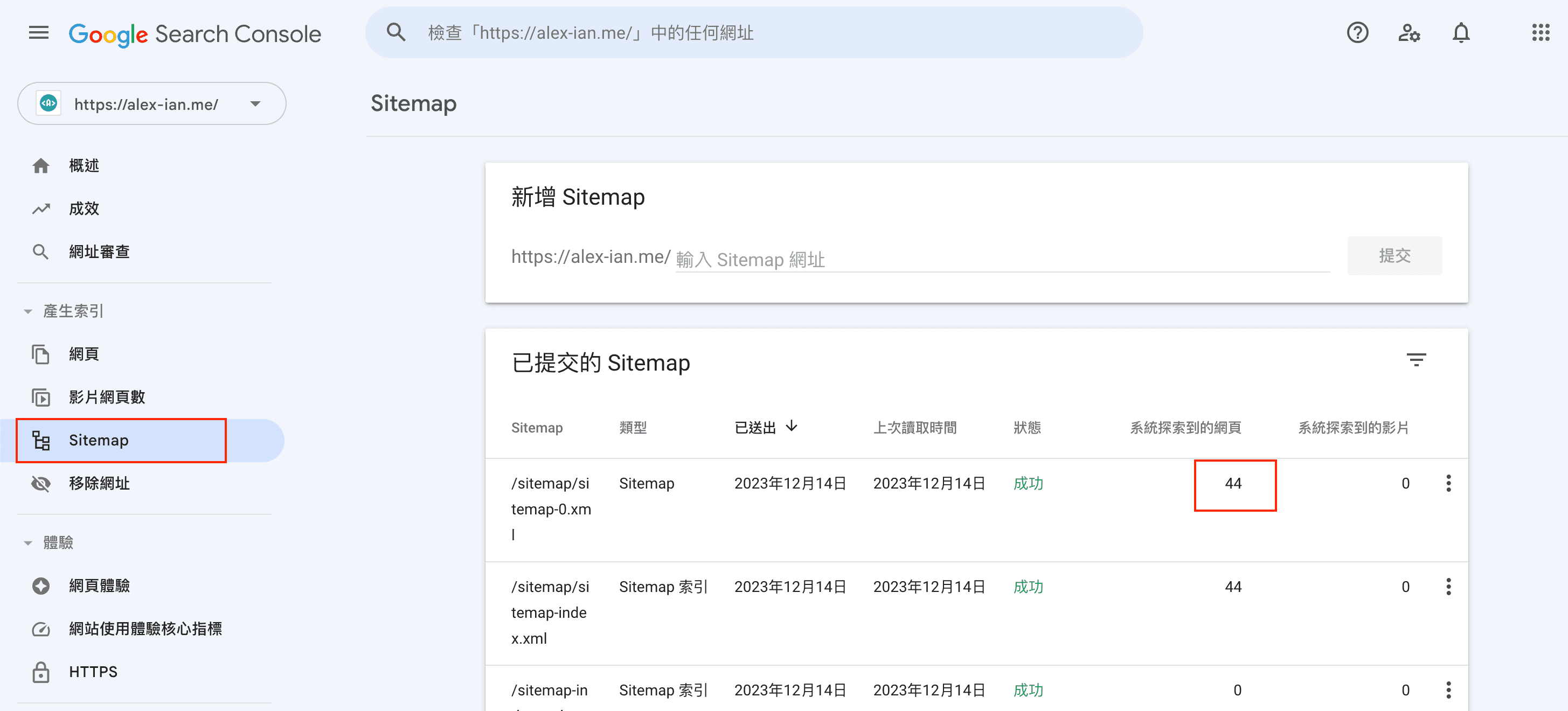Open the /sitemap/sitemap-0.xml entry
The width and height of the screenshot is (1568, 711).
(550, 508)
